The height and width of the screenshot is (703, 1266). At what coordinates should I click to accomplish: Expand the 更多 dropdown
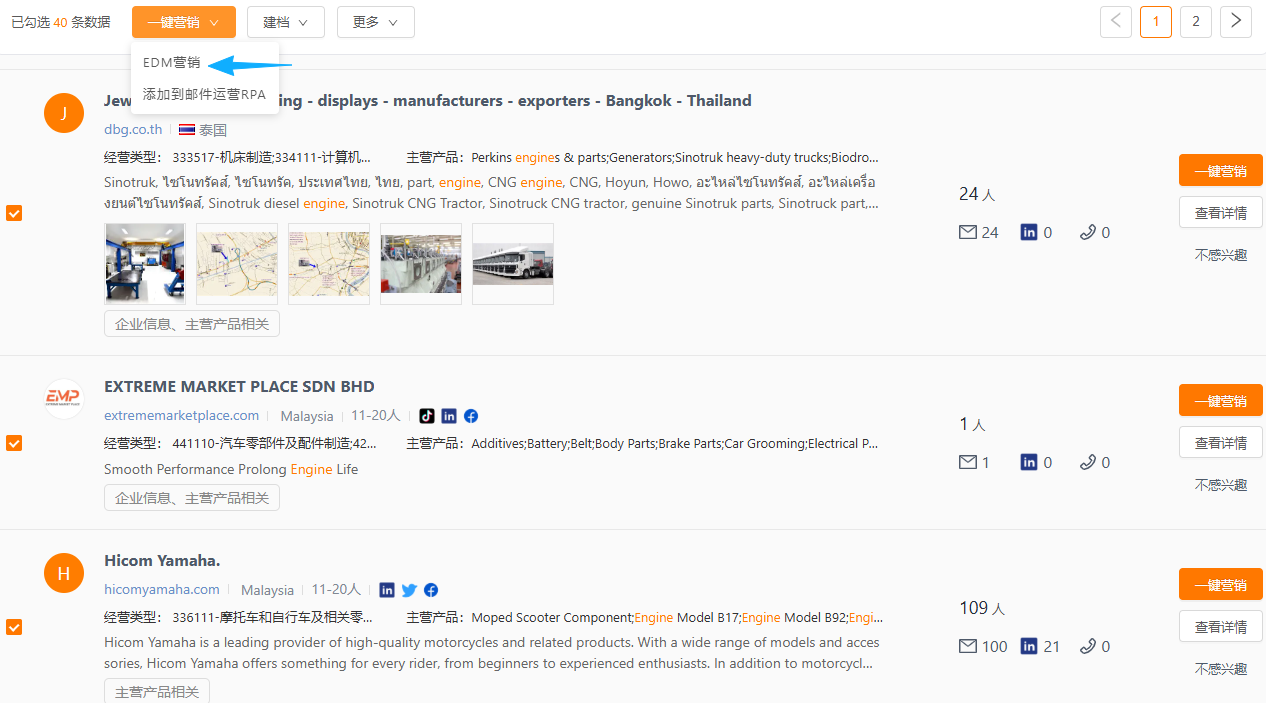point(376,22)
